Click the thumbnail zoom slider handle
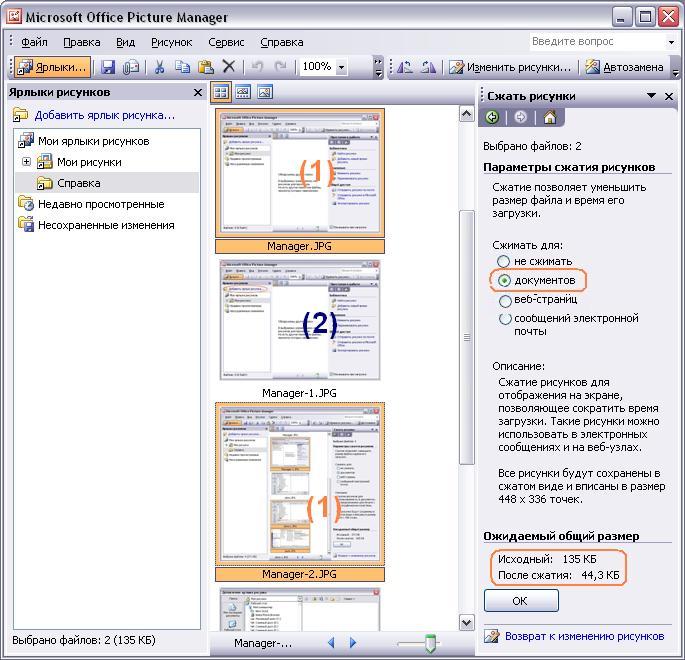 [x=430, y=643]
